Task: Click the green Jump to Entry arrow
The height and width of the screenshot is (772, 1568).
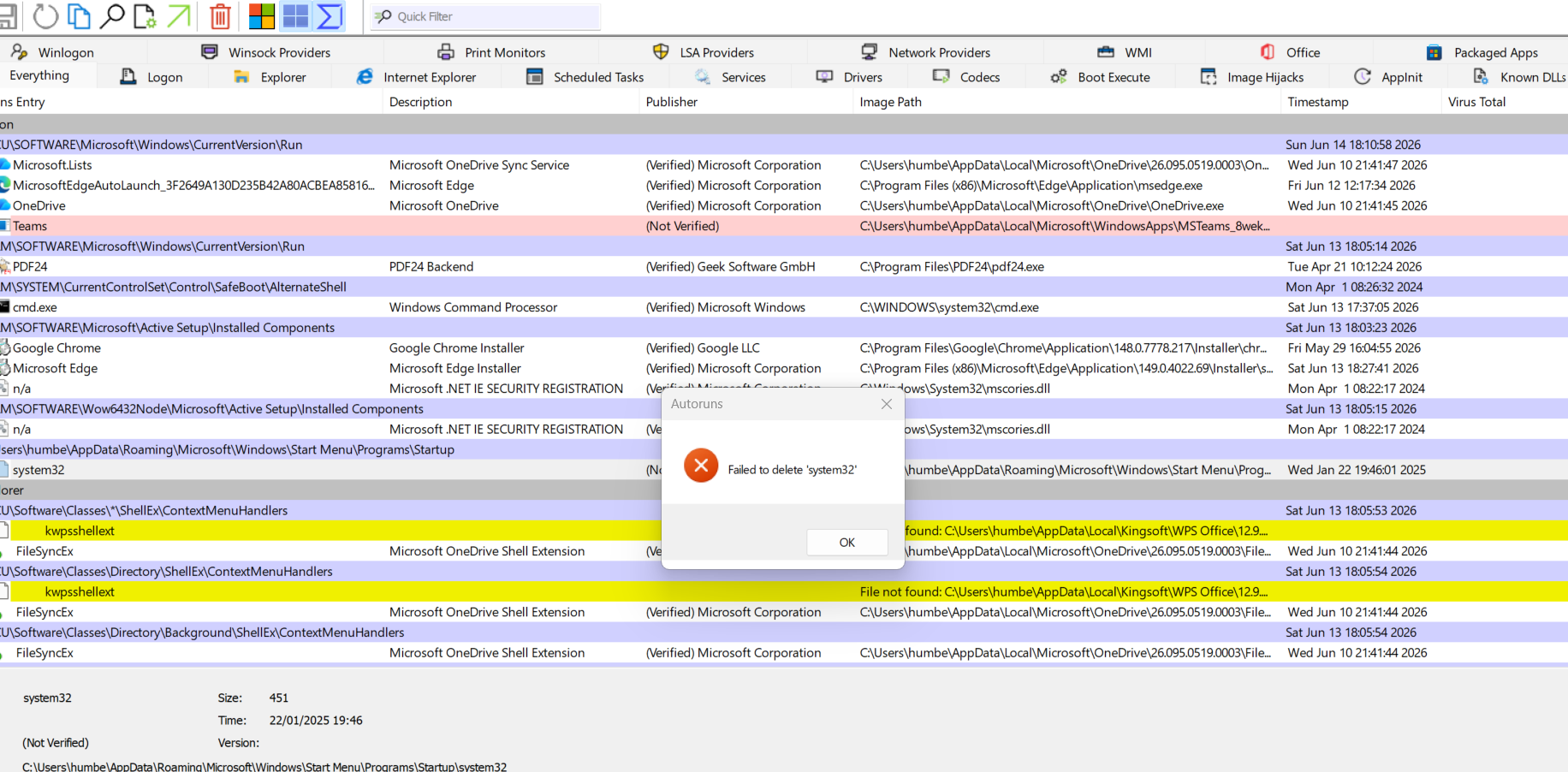Action: [179, 16]
